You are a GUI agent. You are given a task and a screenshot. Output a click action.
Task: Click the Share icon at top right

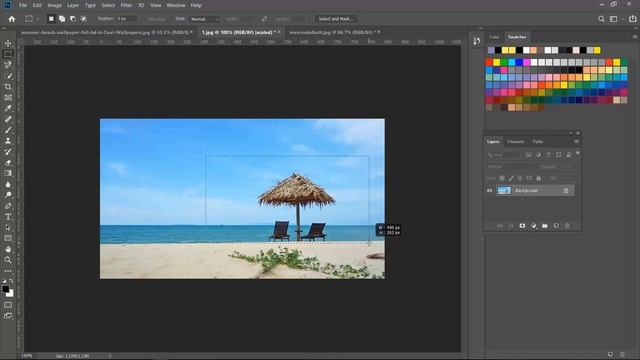(632, 19)
